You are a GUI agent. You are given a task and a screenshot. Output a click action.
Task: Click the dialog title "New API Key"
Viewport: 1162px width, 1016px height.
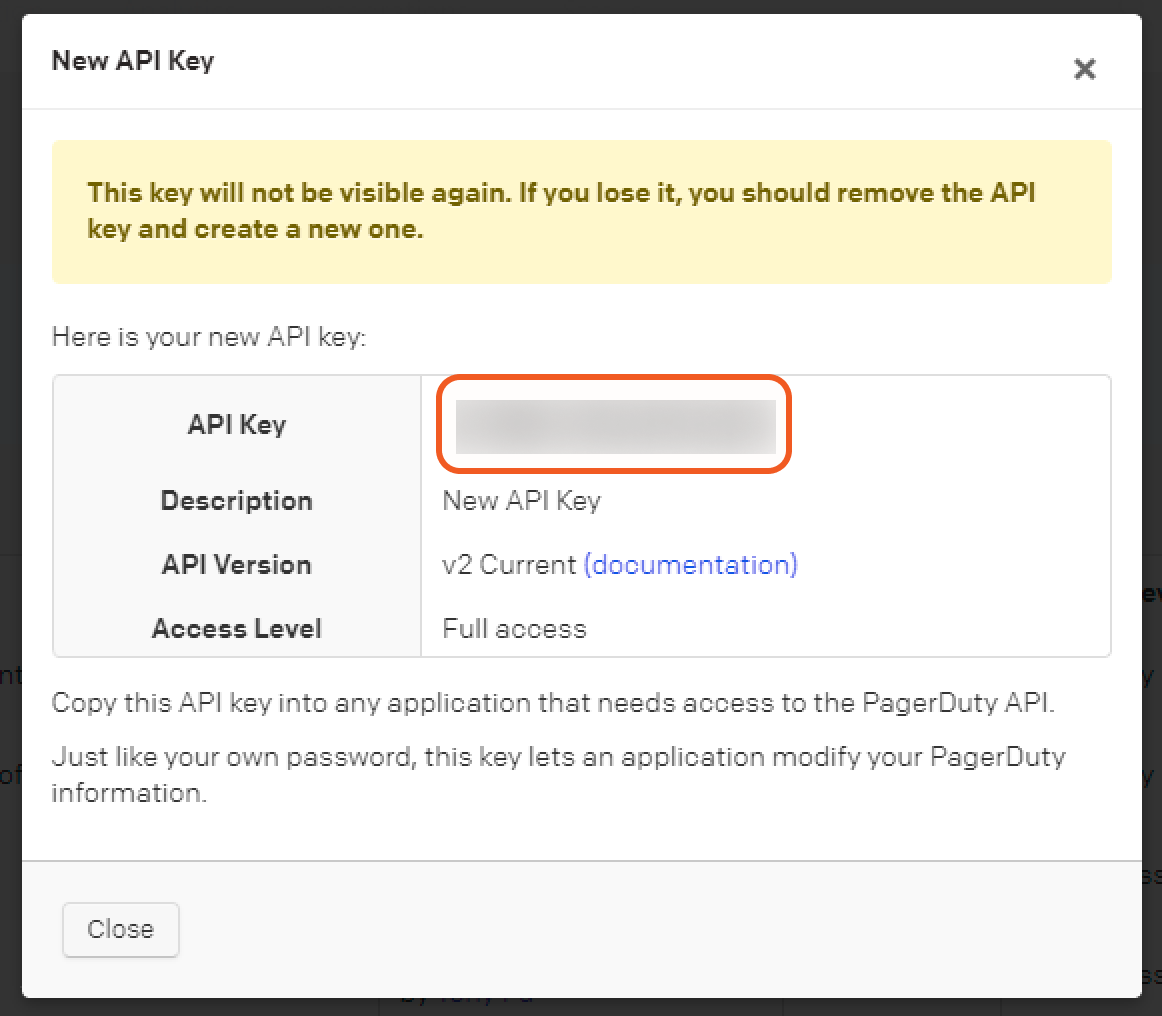tap(133, 61)
